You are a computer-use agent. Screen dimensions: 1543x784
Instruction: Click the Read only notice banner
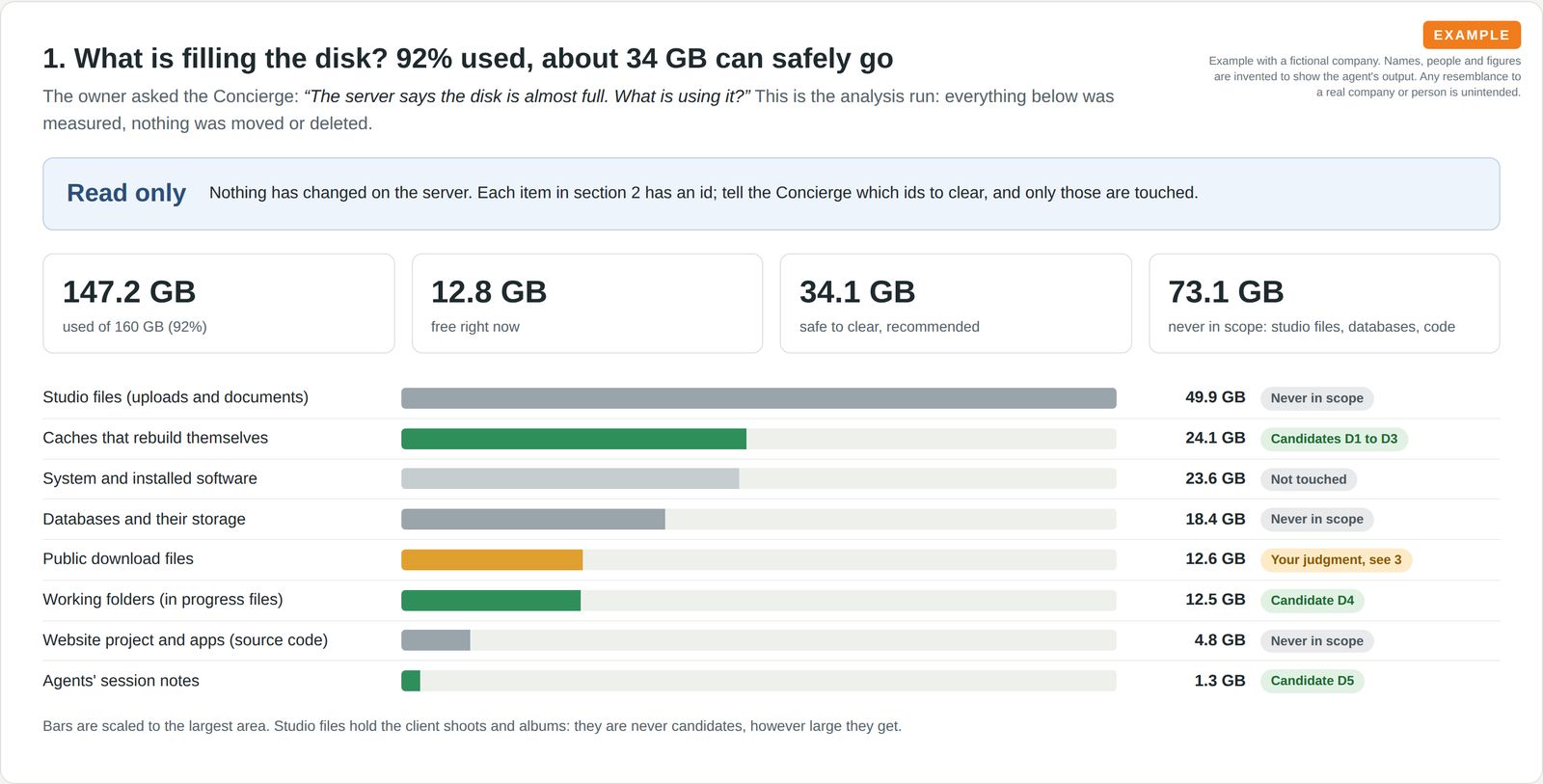point(771,194)
